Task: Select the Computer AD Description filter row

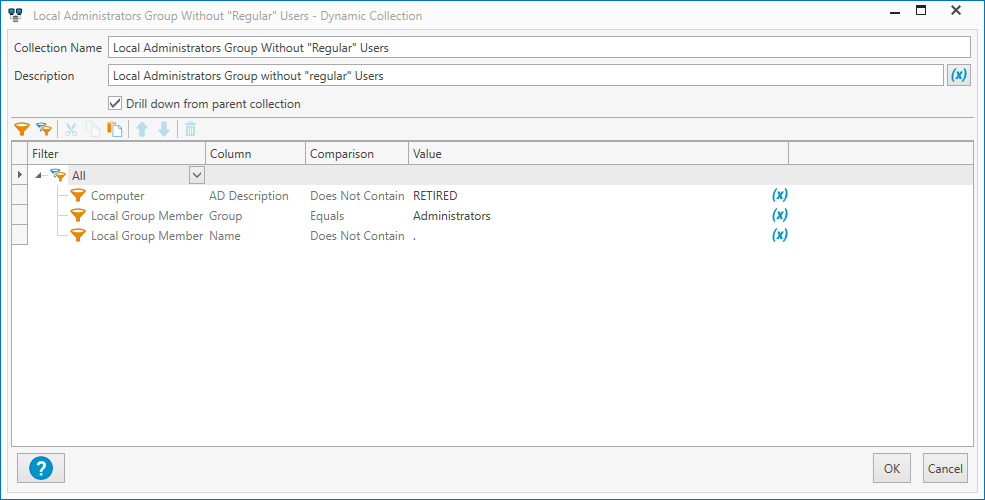Action: coord(118,196)
